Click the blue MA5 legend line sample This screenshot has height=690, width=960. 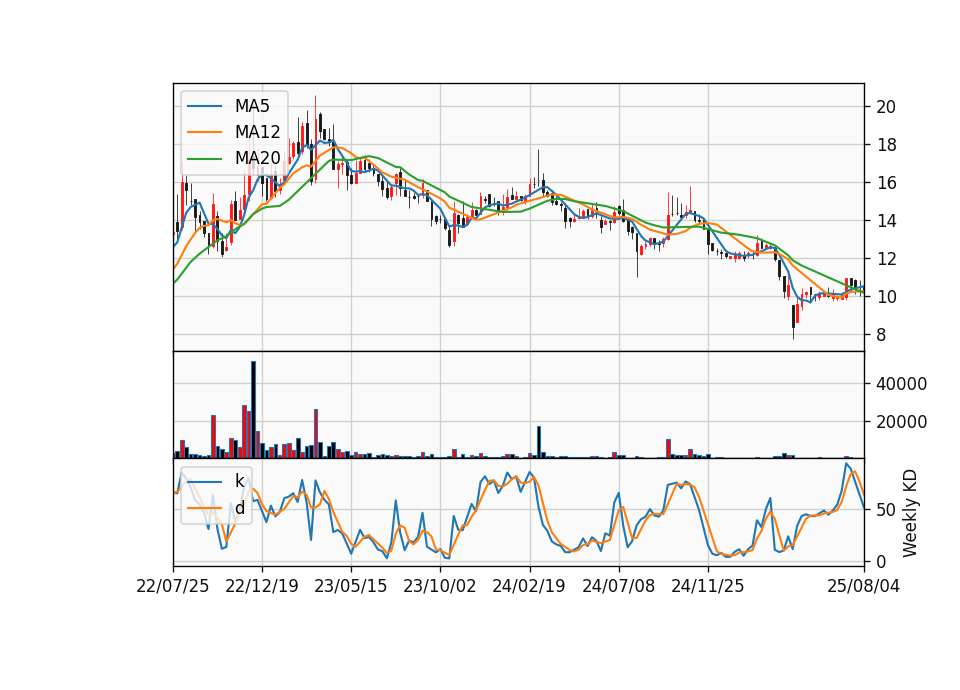pyautogui.click(x=204, y=106)
